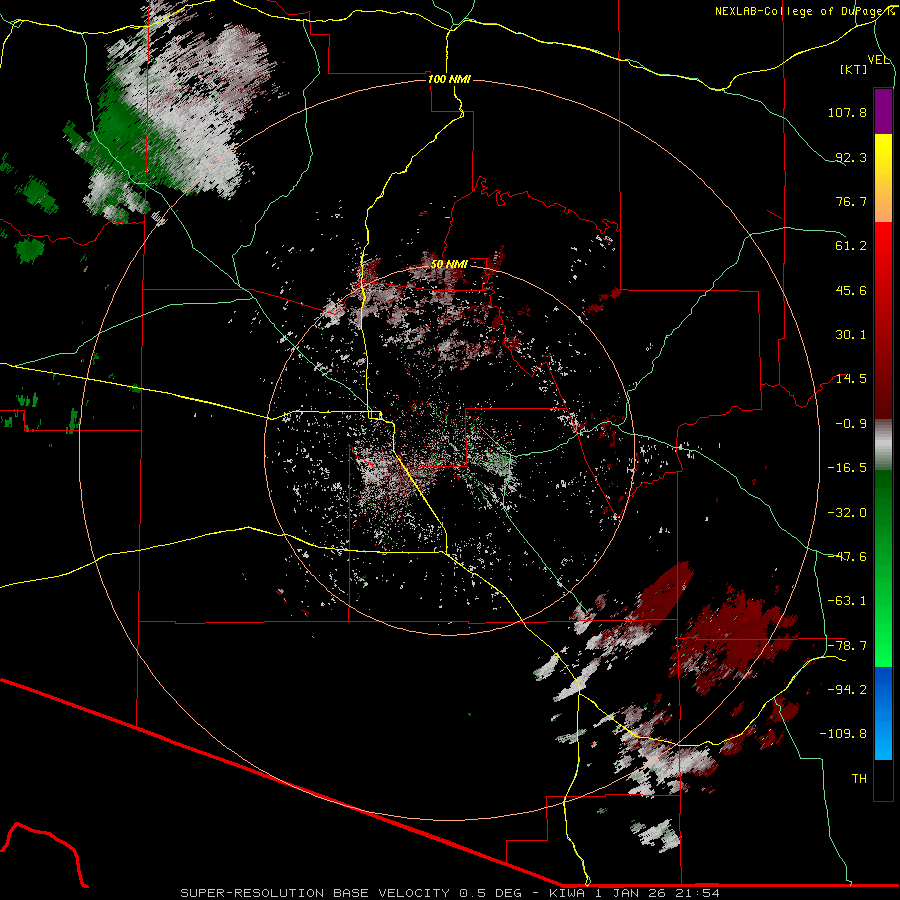Select the -32.0 value on the velocity scale

[x=847, y=513]
